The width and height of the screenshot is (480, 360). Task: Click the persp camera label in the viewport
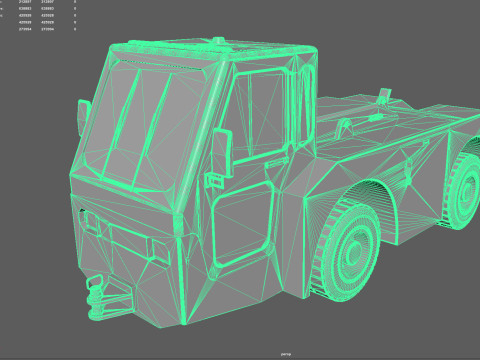(286, 354)
